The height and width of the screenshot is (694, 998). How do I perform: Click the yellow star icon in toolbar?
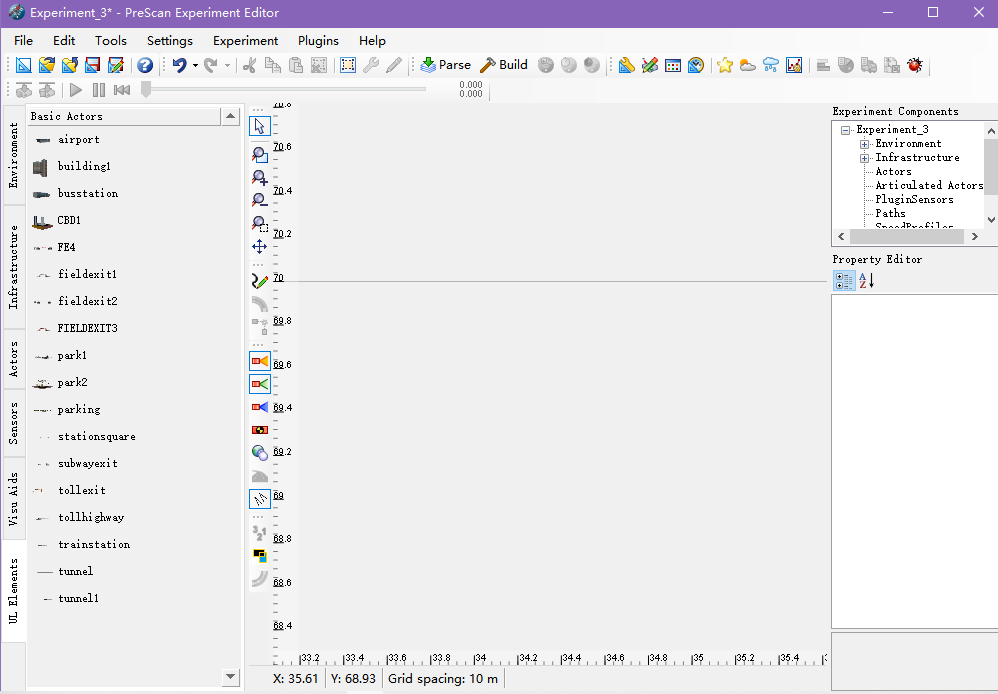724,65
